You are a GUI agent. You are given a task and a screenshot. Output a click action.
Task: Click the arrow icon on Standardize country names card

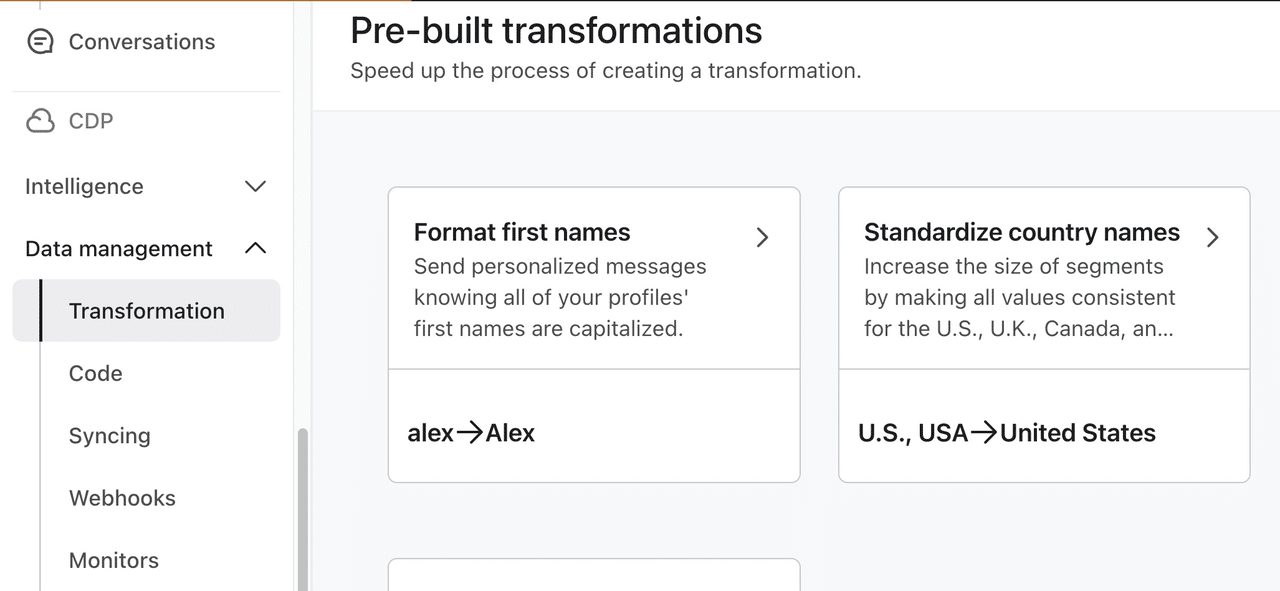1213,238
